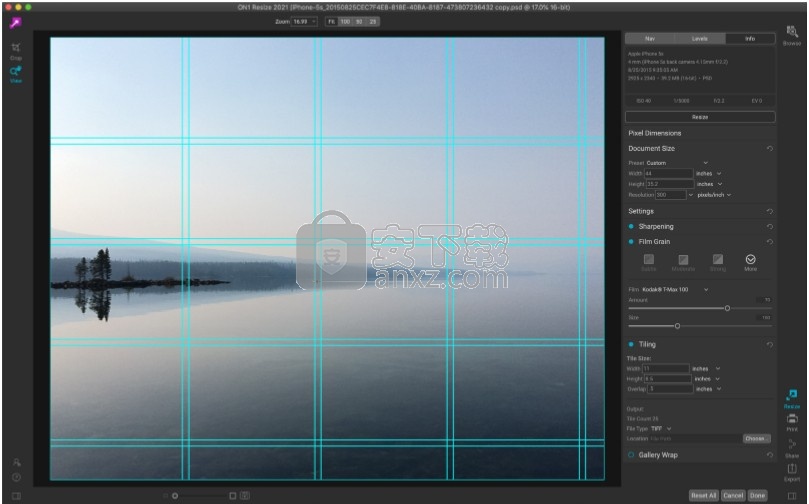Image resolution: width=809 pixels, height=504 pixels.
Task: Enable the Gallery Wrap option
Action: [x=631, y=455]
